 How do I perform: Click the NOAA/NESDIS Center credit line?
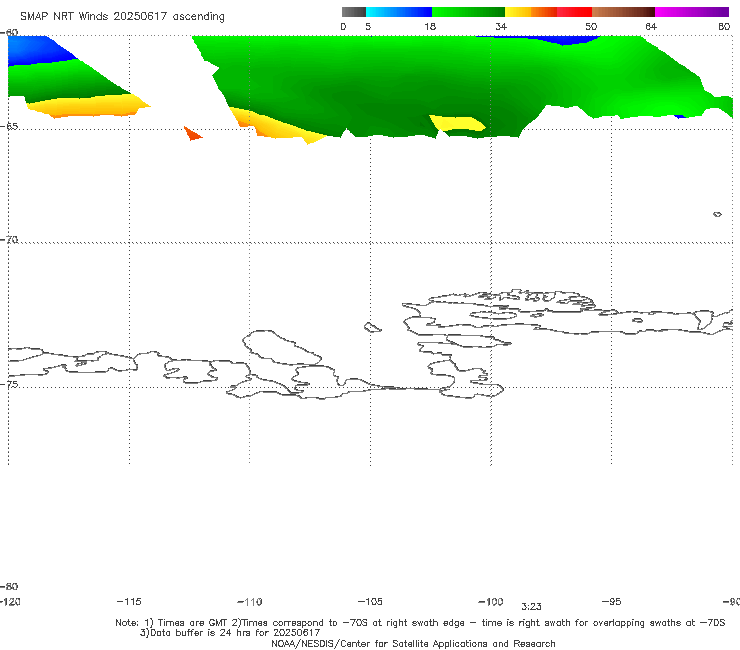click(x=413, y=643)
